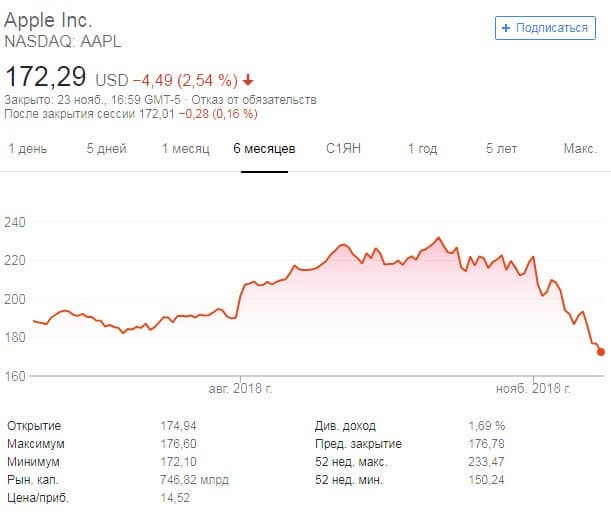Click the авг. 2018 г. axis label
The image size is (611, 512).
click(241, 389)
